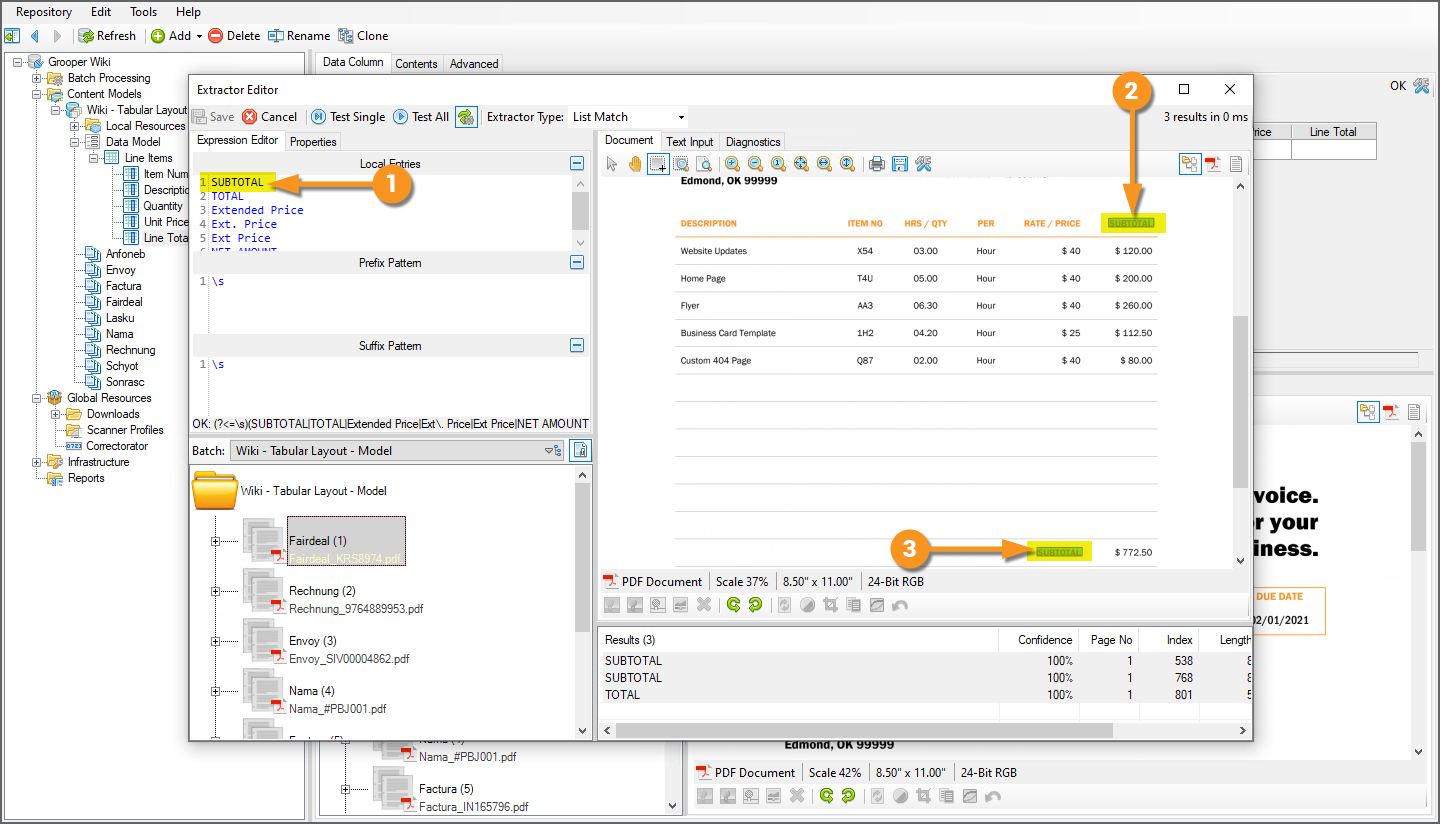Click the Cancel button in Extractor Editor

[x=270, y=117]
